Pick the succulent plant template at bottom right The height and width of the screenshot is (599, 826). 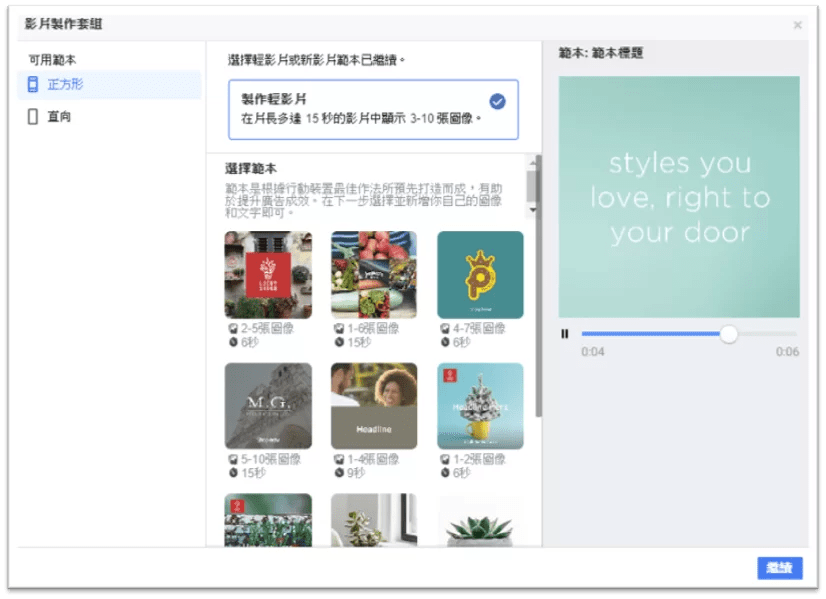click(480, 520)
